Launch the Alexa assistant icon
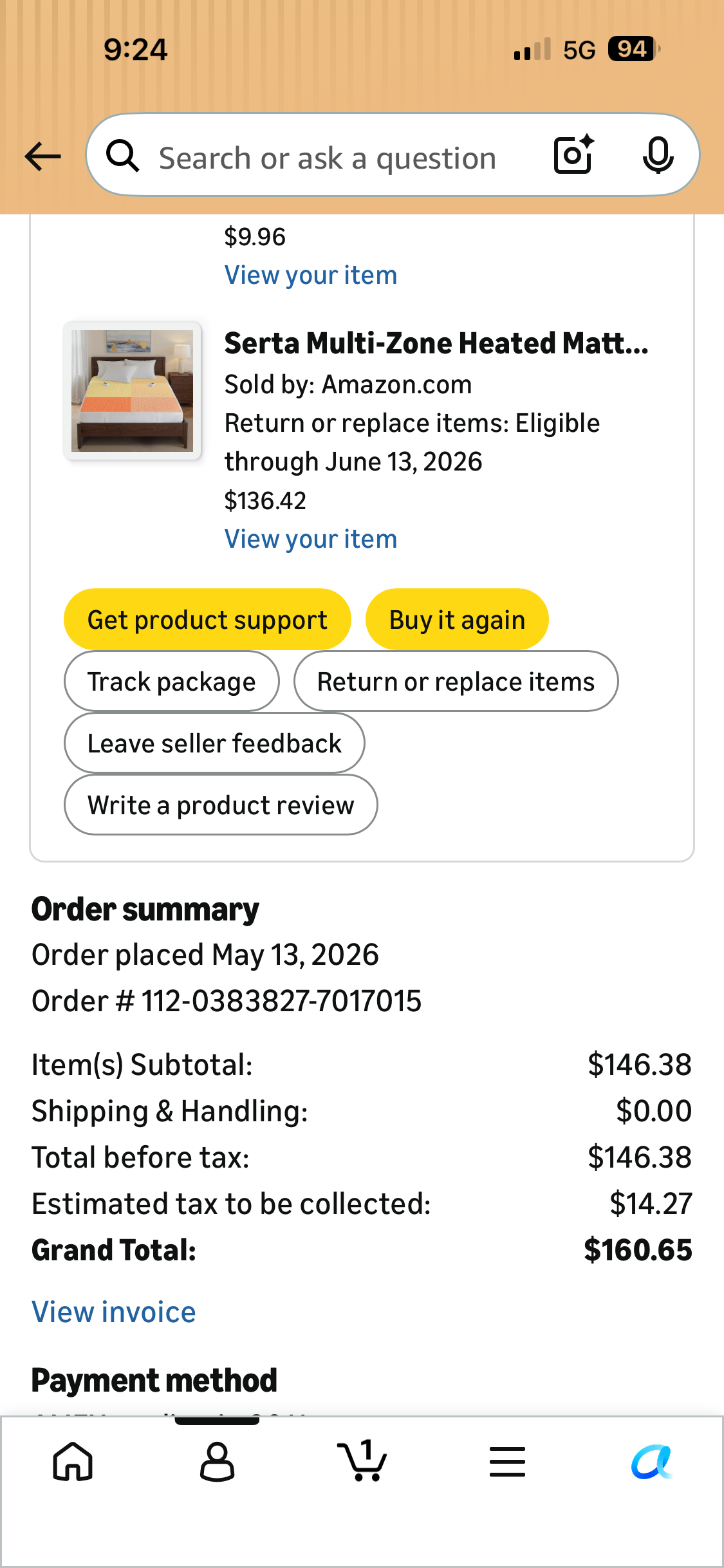This screenshot has width=724, height=1568. click(651, 1461)
